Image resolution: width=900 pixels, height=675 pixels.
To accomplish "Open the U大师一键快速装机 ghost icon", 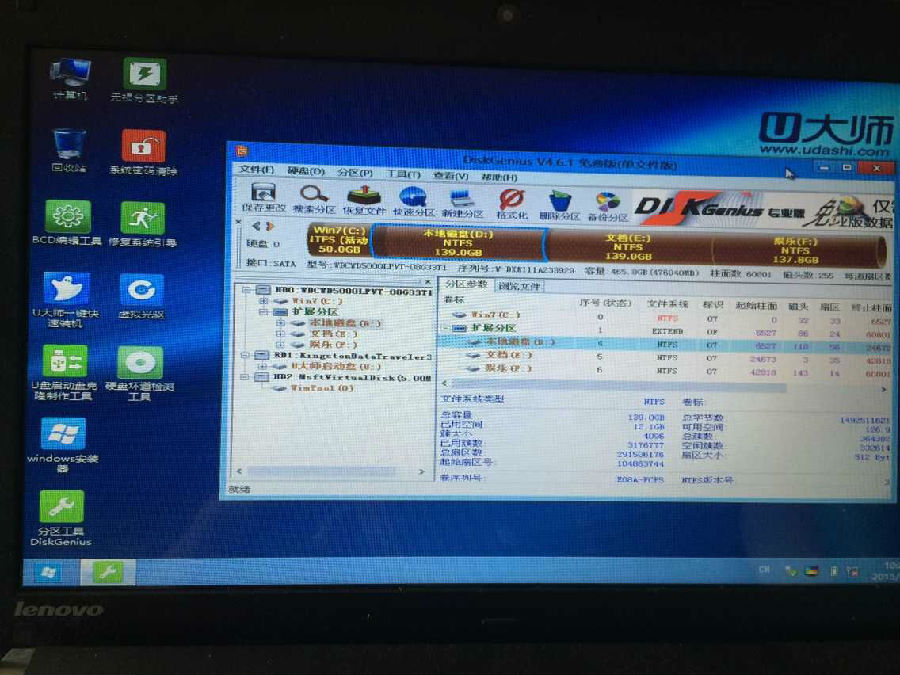I will point(65,299).
